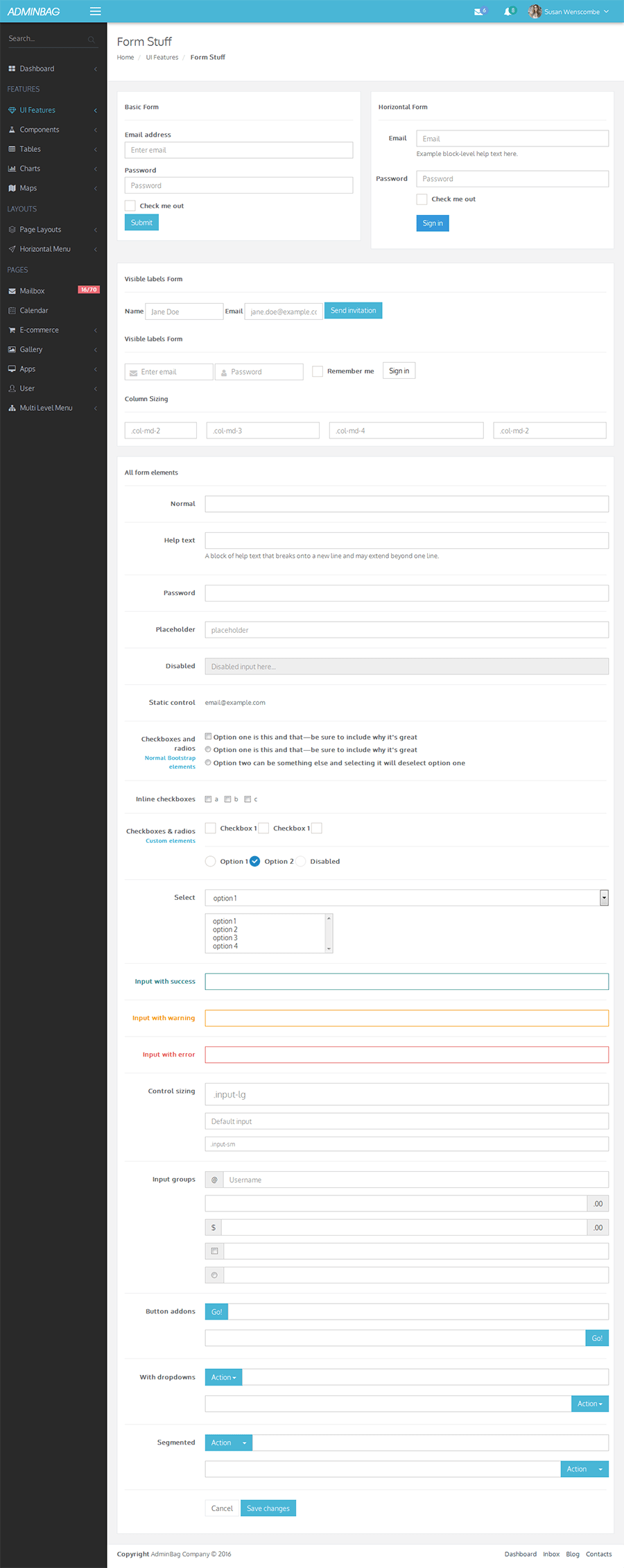624x1568 pixels.
Task: Go to Home breadcrumb link
Action: point(125,58)
